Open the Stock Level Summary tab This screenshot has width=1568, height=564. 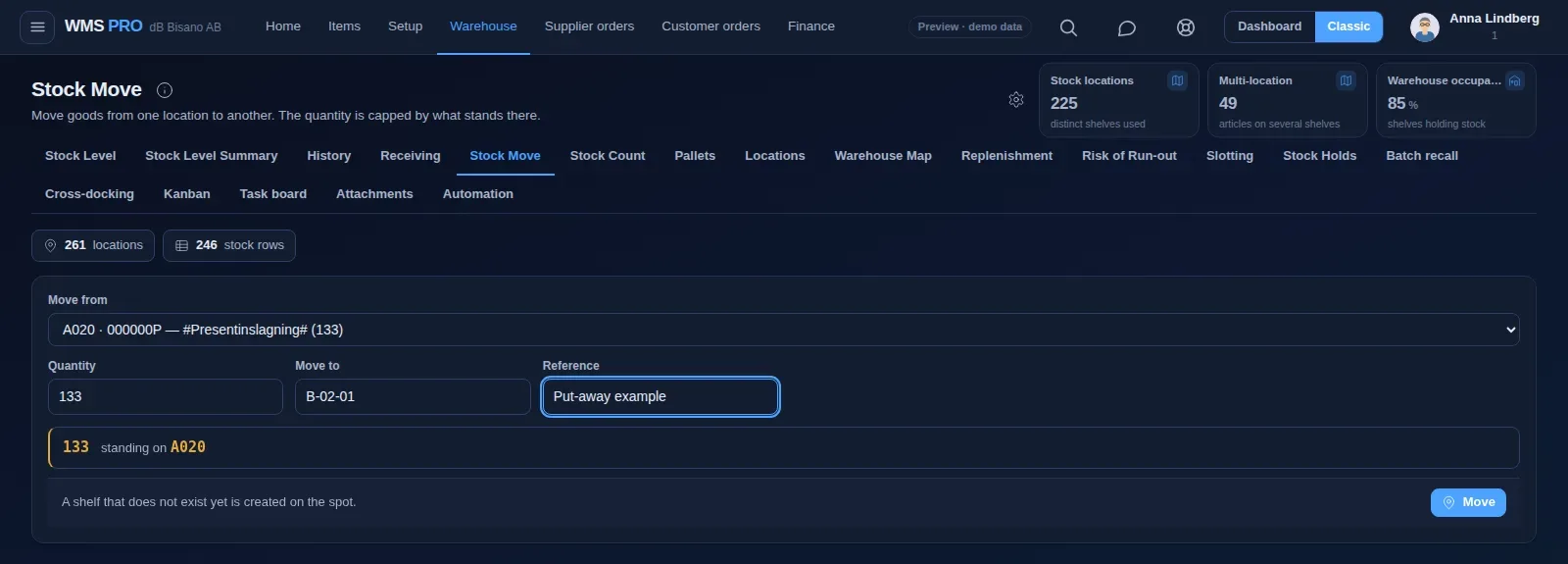pyautogui.click(x=211, y=156)
